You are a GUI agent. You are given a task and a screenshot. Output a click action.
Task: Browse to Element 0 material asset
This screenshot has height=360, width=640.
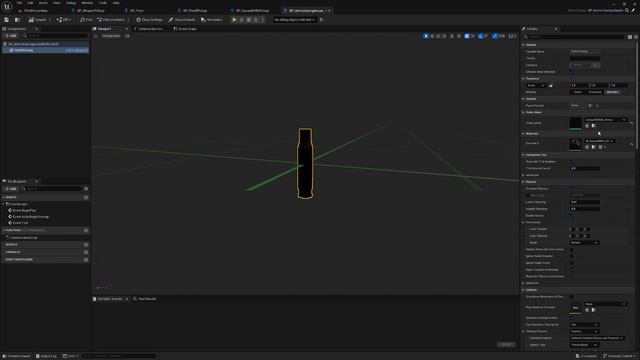tap(593, 147)
